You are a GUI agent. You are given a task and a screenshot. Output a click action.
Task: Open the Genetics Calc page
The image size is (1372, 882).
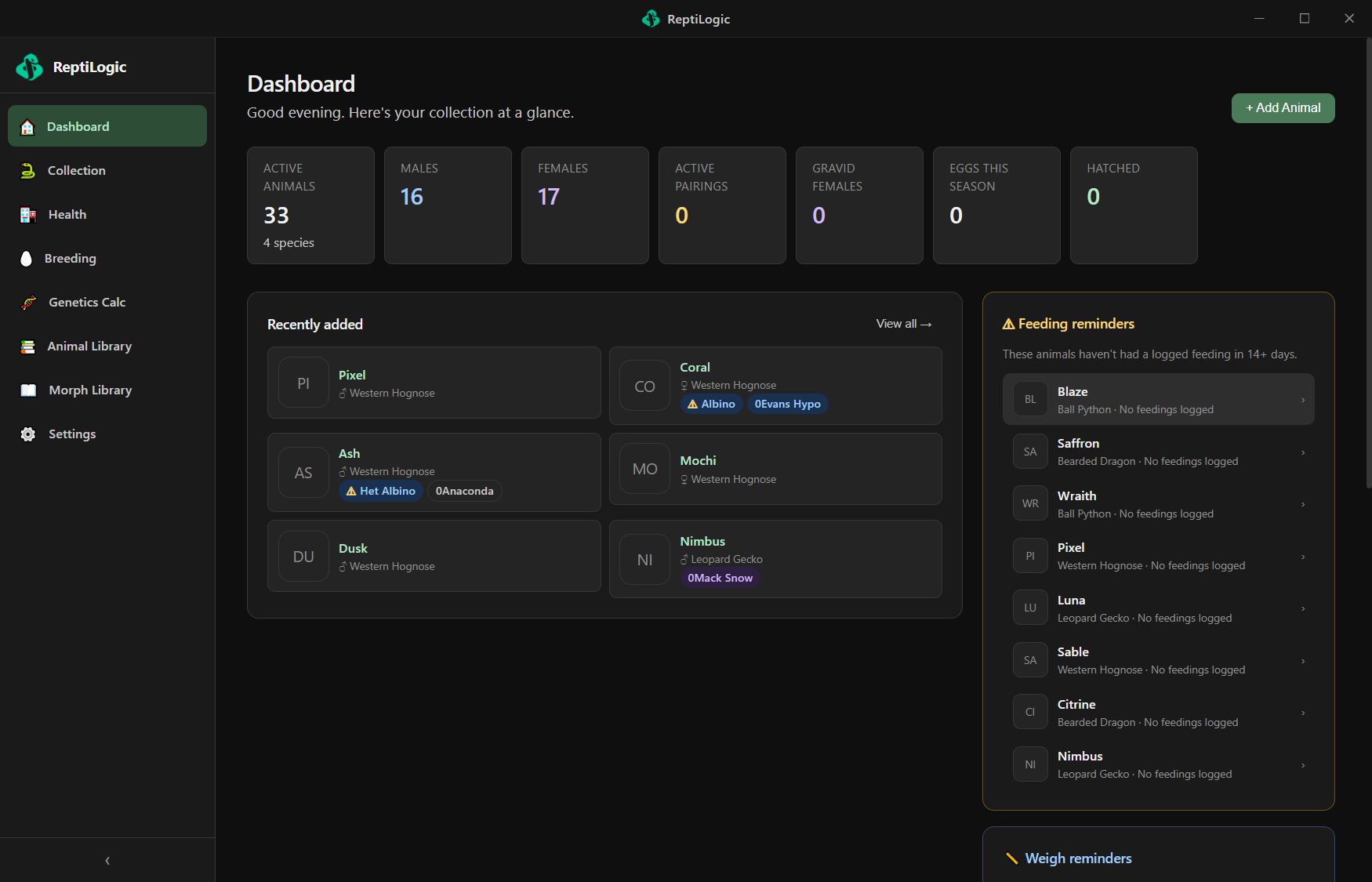107,302
